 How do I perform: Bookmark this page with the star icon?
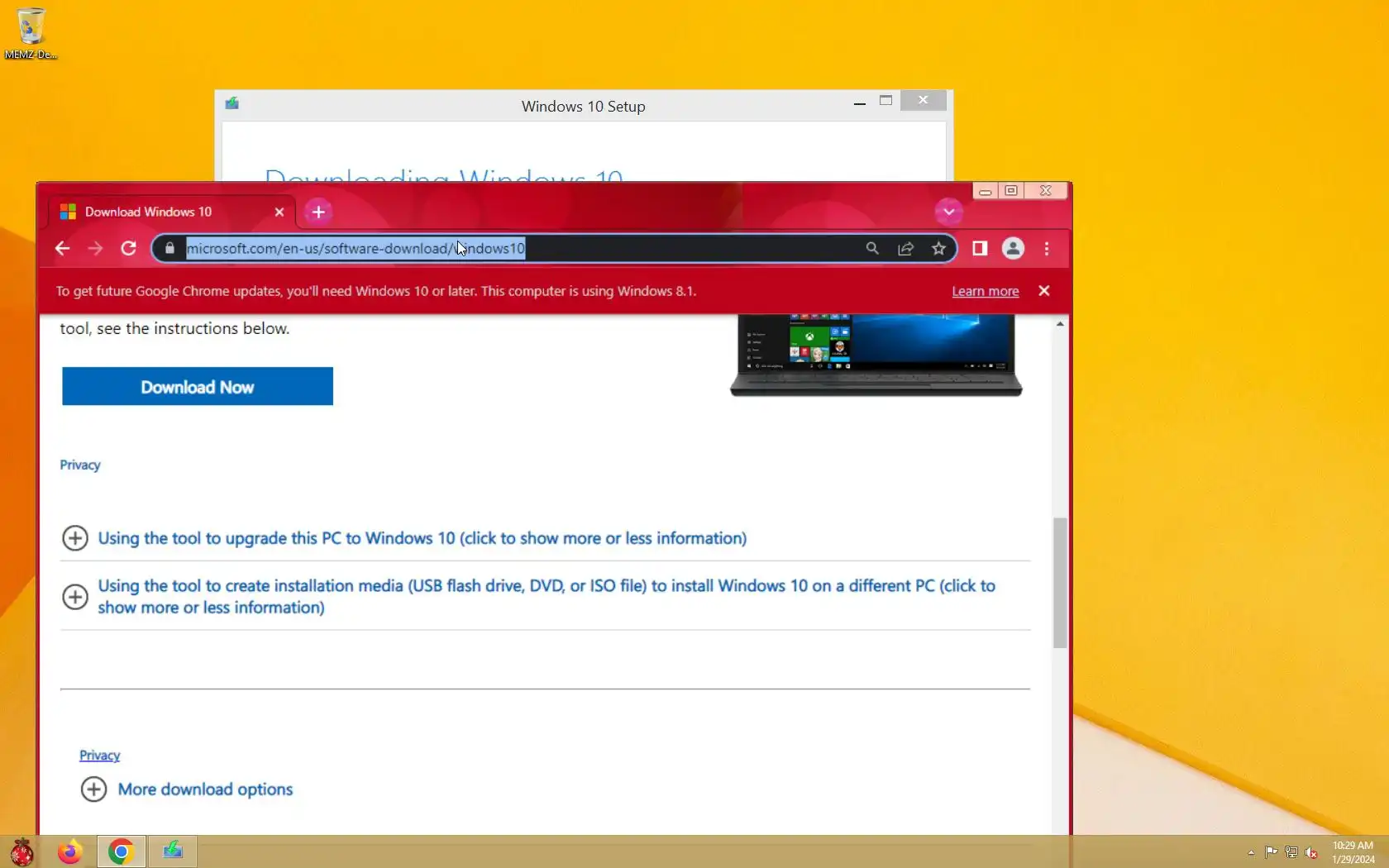click(x=938, y=249)
